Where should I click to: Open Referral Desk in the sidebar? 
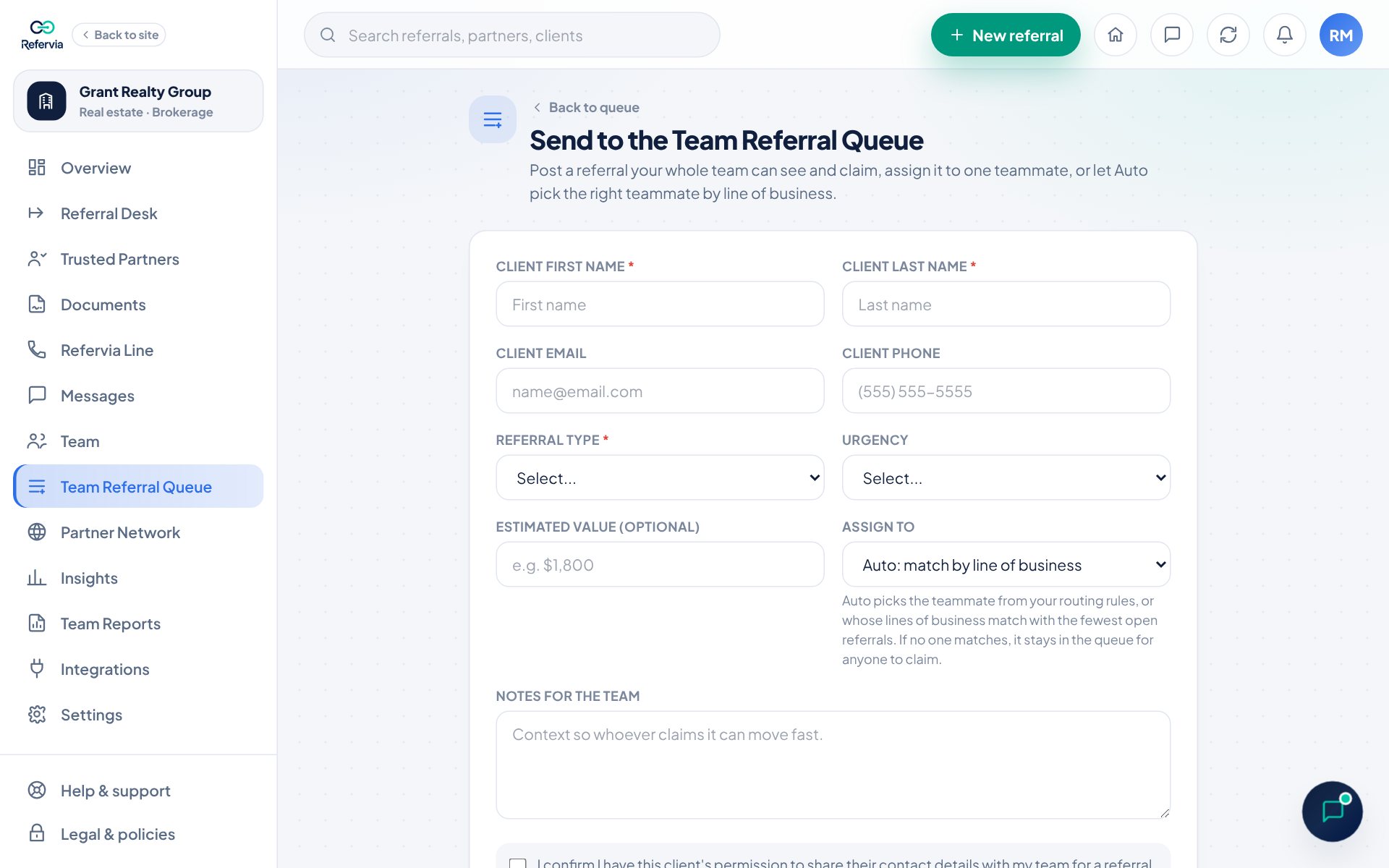click(138, 213)
